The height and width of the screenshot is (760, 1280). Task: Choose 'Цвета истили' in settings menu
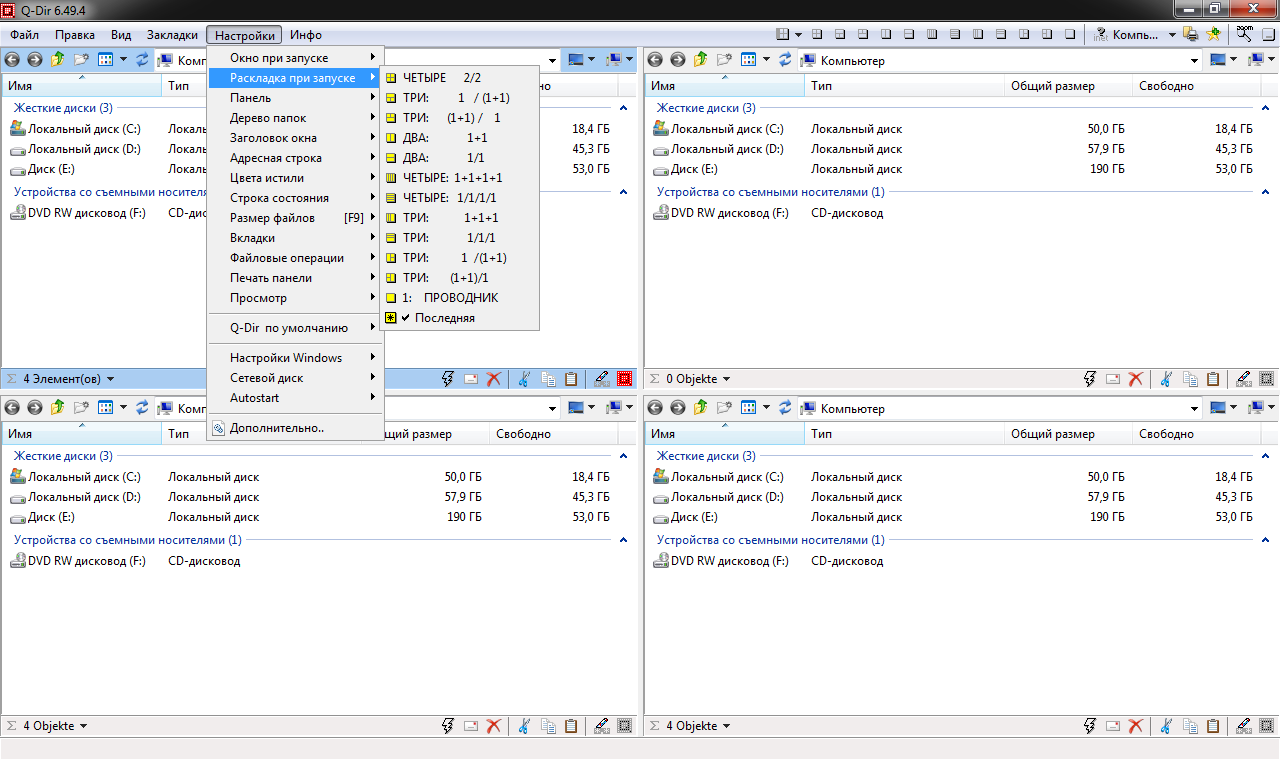pyautogui.click(x=295, y=178)
